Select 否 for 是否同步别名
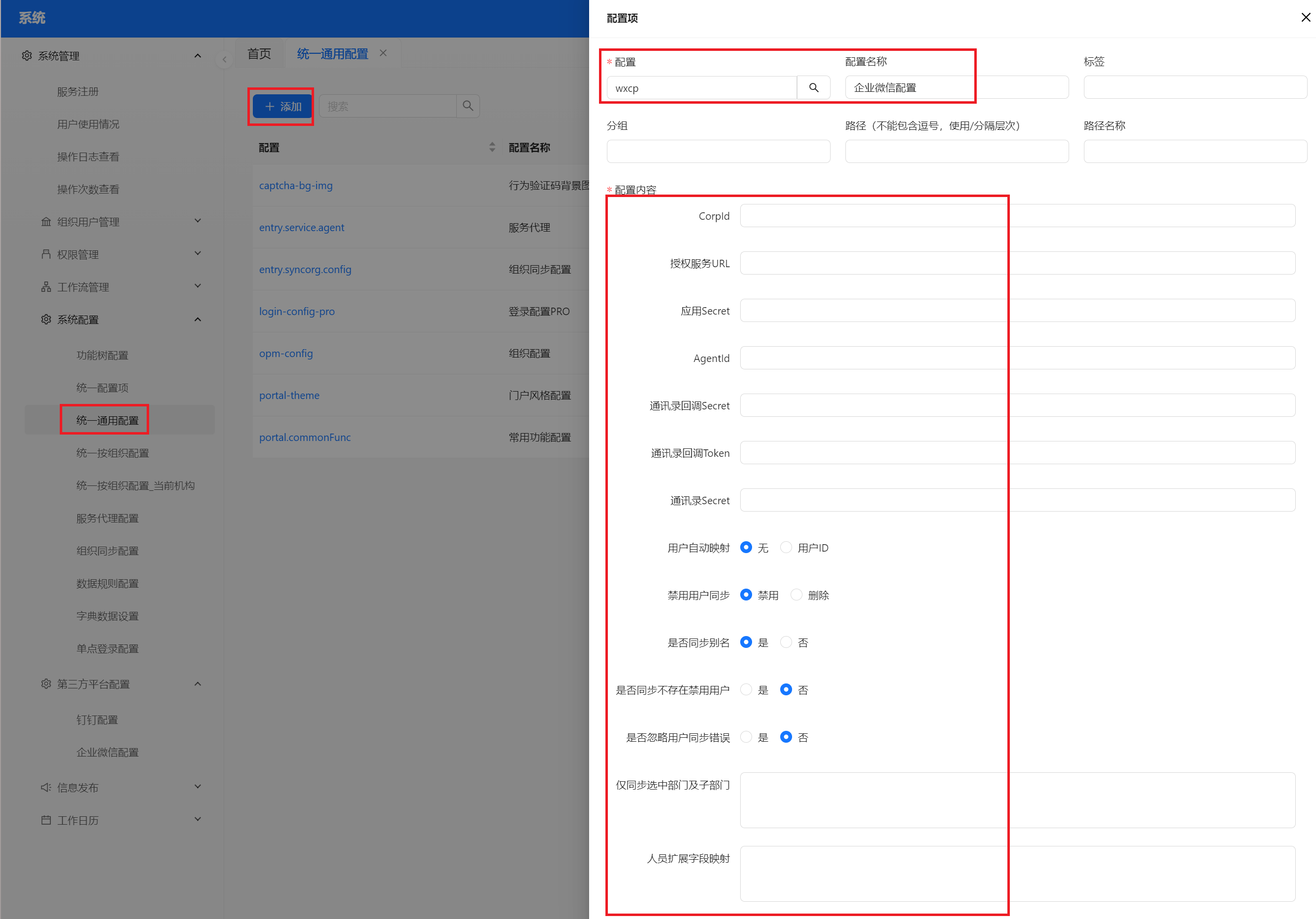 click(786, 642)
